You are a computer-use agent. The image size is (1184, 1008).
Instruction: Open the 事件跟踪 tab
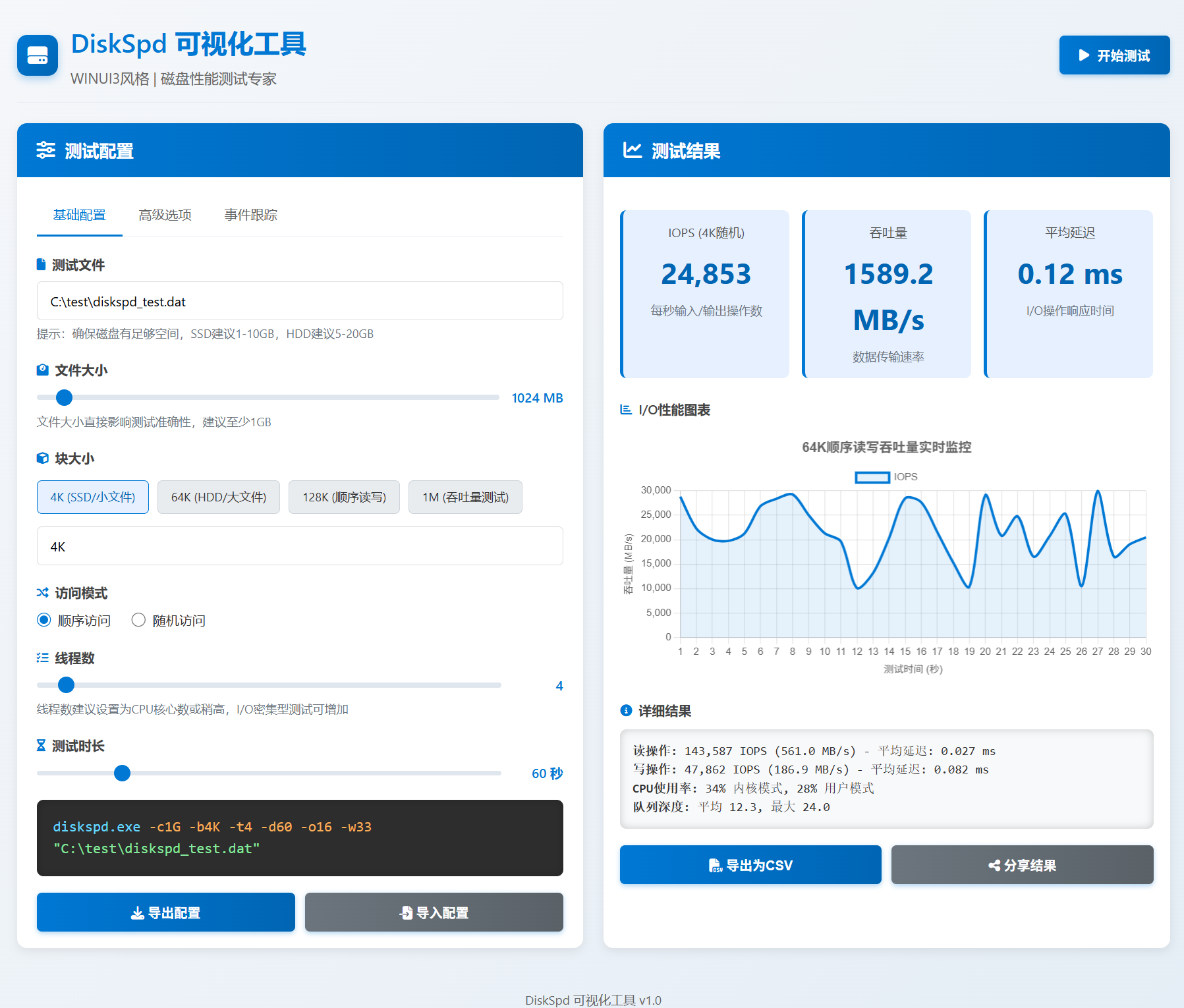251,215
